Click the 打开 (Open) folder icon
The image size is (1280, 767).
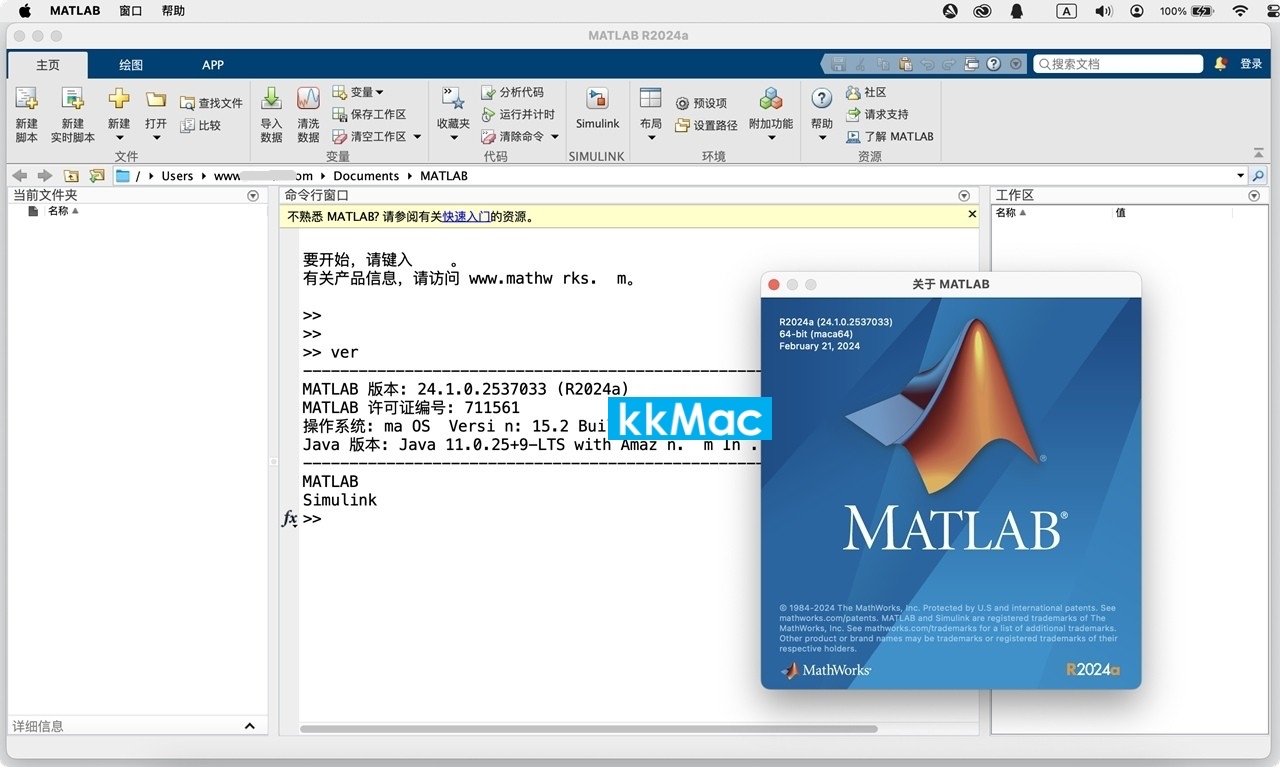coord(156,100)
